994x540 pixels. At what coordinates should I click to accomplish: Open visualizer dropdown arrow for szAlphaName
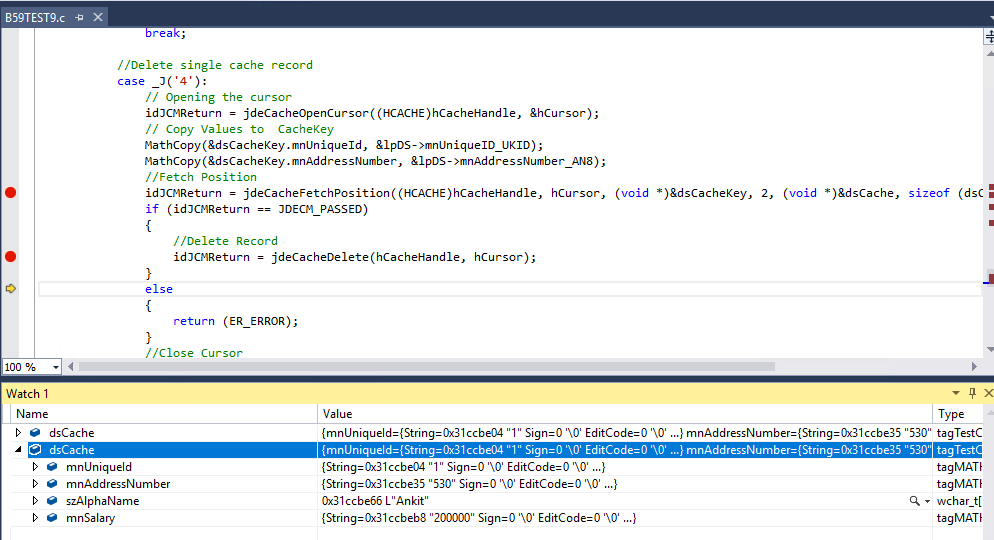(927, 501)
